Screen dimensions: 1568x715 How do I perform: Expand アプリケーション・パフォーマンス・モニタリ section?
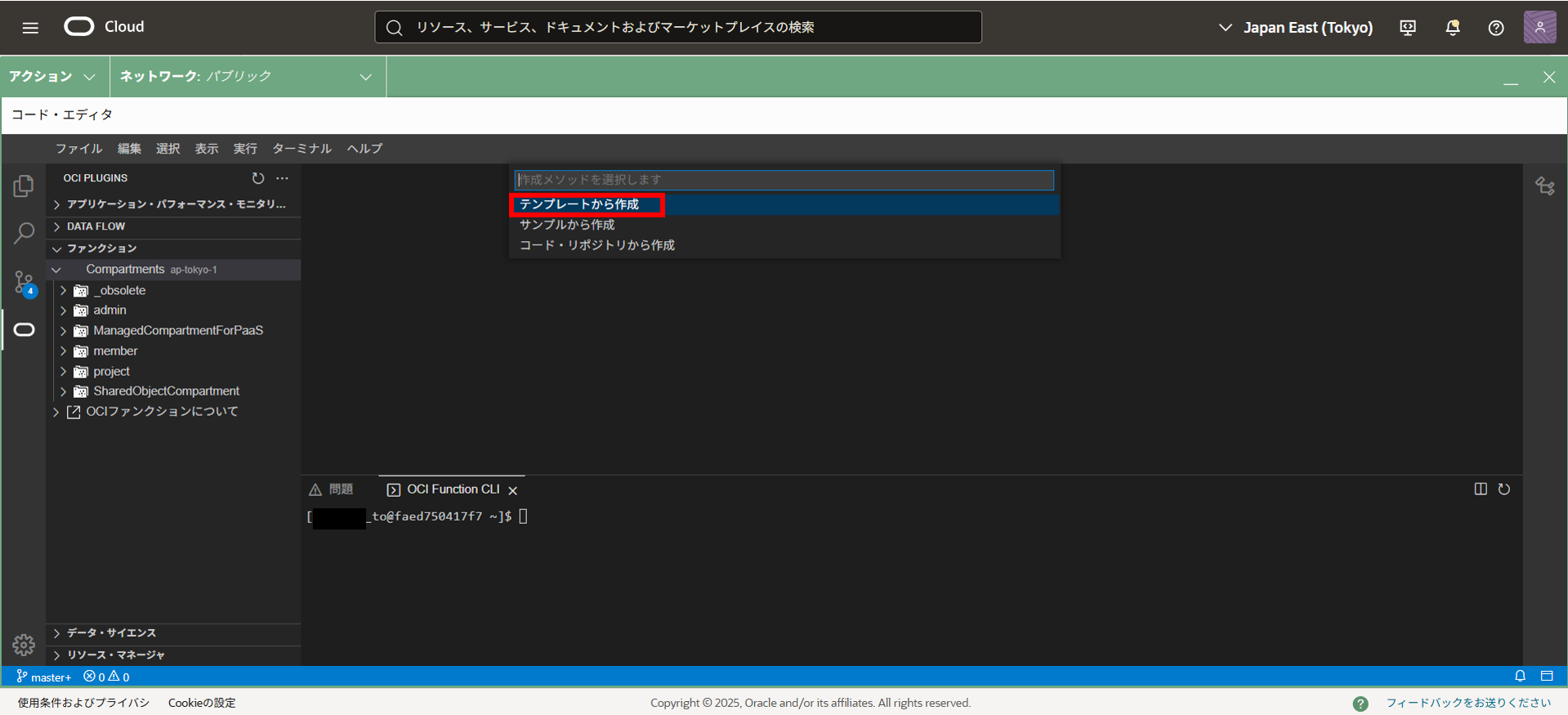(173, 204)
